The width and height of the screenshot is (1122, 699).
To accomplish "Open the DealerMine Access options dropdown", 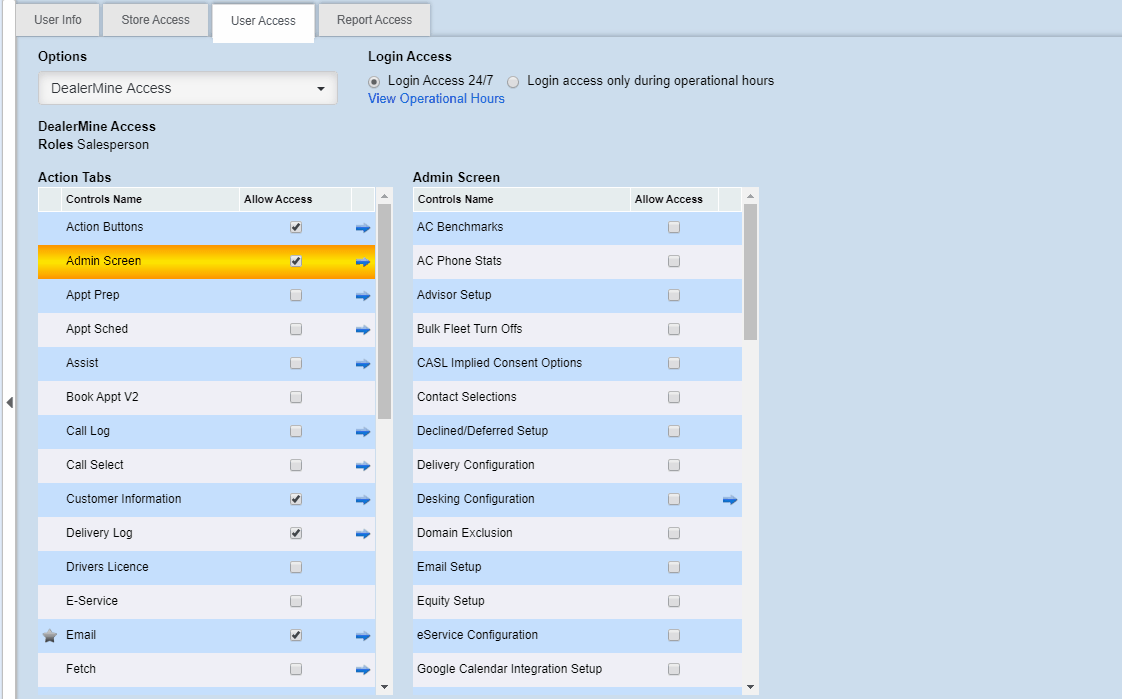I will point(188,88).
